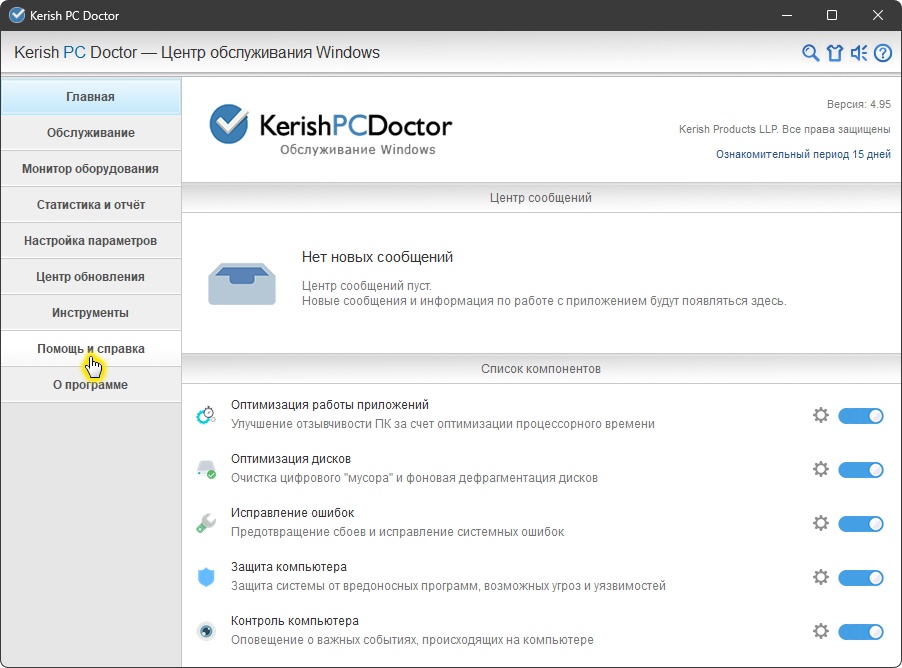Click the Нет новых сообщений heading
Viewport: 902px width, 668px height.
[x=377, y=257]
